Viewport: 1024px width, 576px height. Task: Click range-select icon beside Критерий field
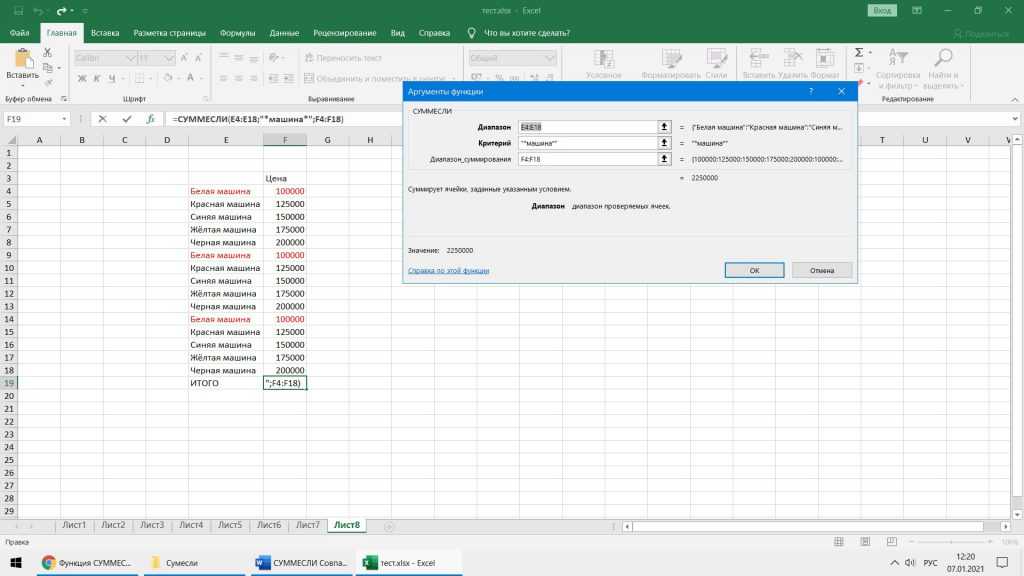coord(664,142)
